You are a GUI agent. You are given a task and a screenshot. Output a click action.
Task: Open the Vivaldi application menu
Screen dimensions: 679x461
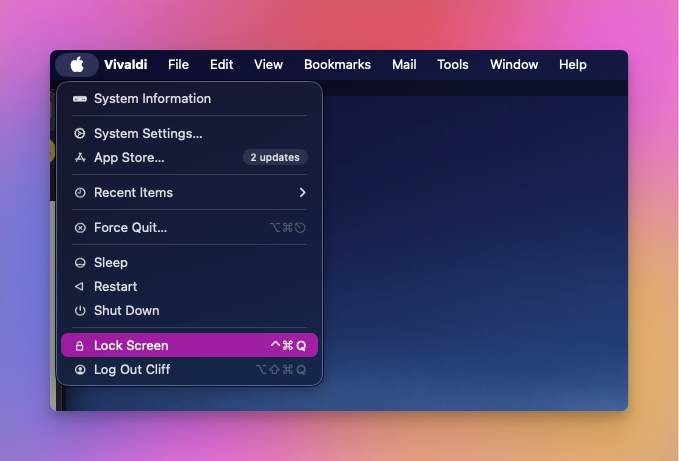(125, 65)
